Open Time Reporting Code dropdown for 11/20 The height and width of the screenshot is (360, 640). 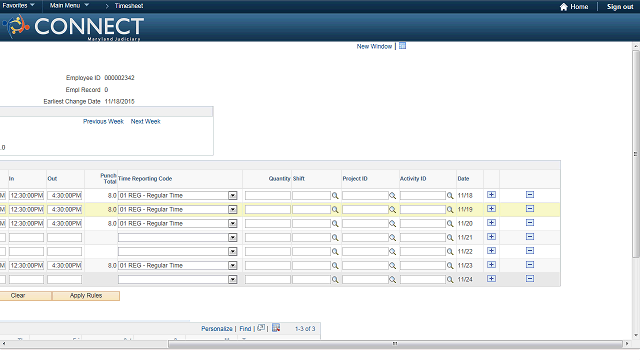233,224
